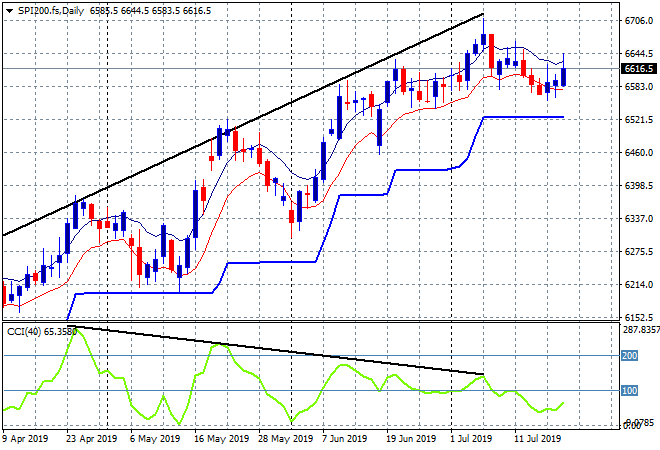Screen dimensions: 660x450
Task: Click the 1 Jul 2019 date label
Action: pyautogui.click(x=471, y=439)
